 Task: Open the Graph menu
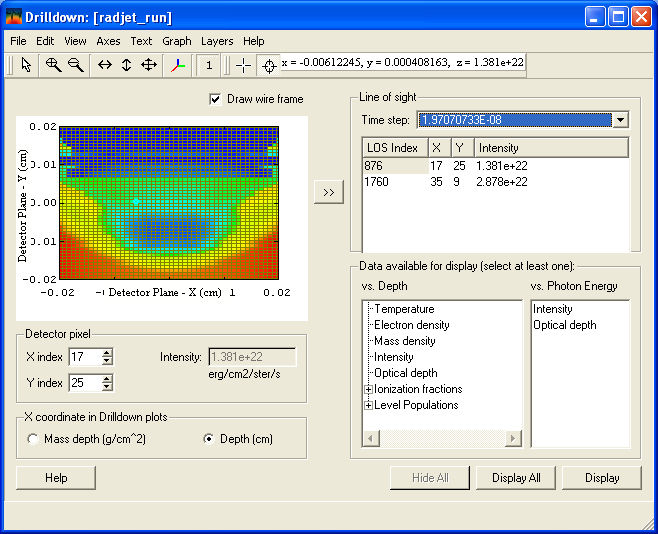click(x=177, y=41)
